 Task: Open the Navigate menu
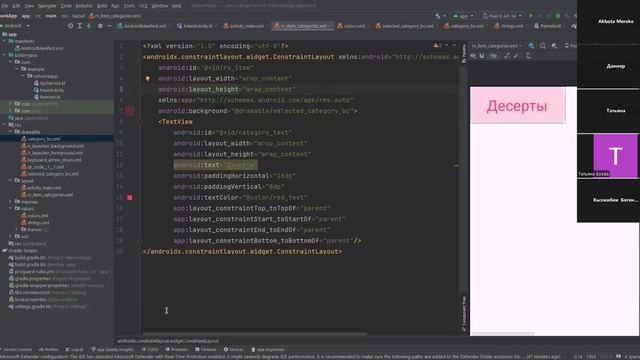[47, 6]
